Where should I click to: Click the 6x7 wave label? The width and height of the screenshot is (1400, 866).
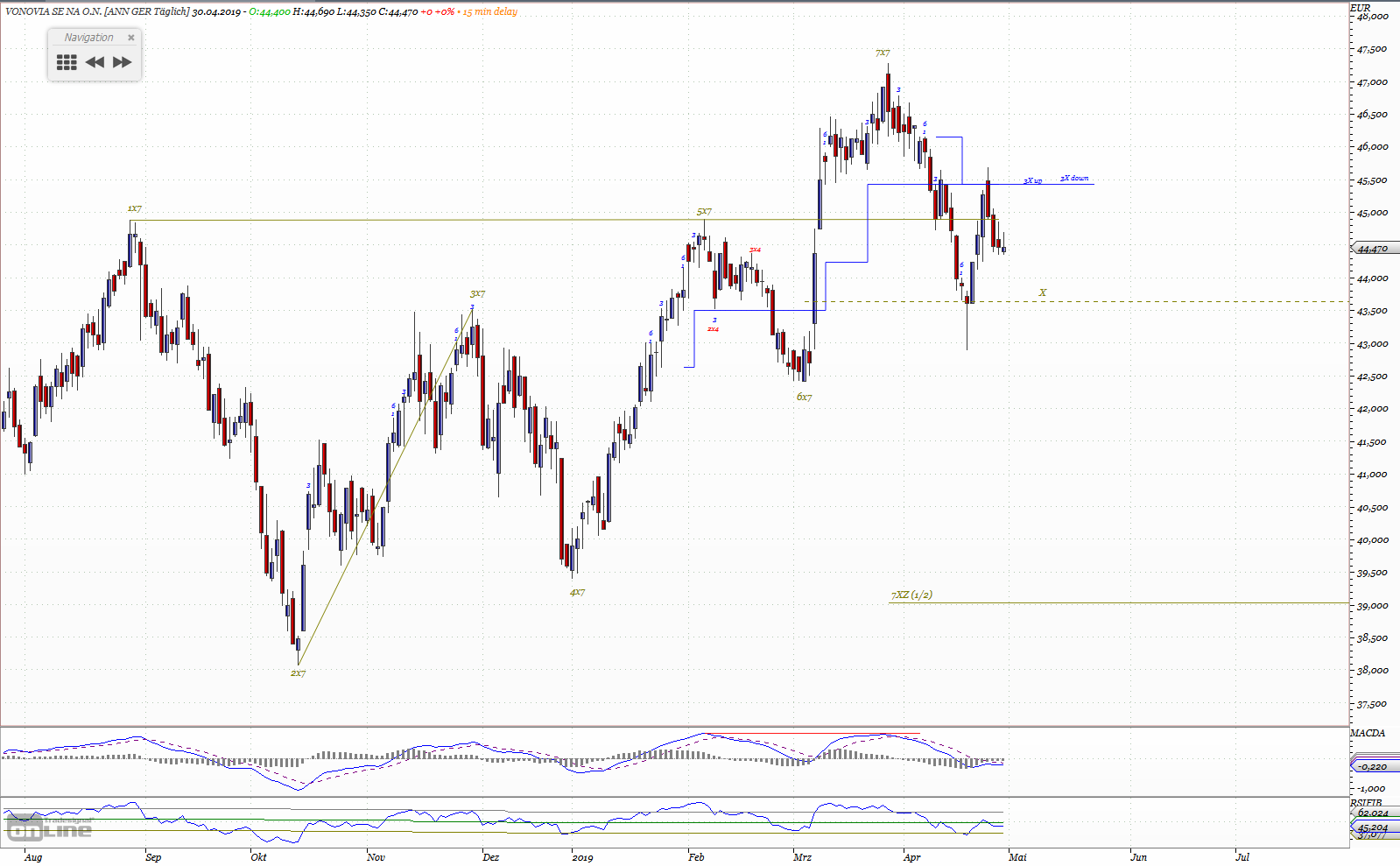click(x=804, y=397)
